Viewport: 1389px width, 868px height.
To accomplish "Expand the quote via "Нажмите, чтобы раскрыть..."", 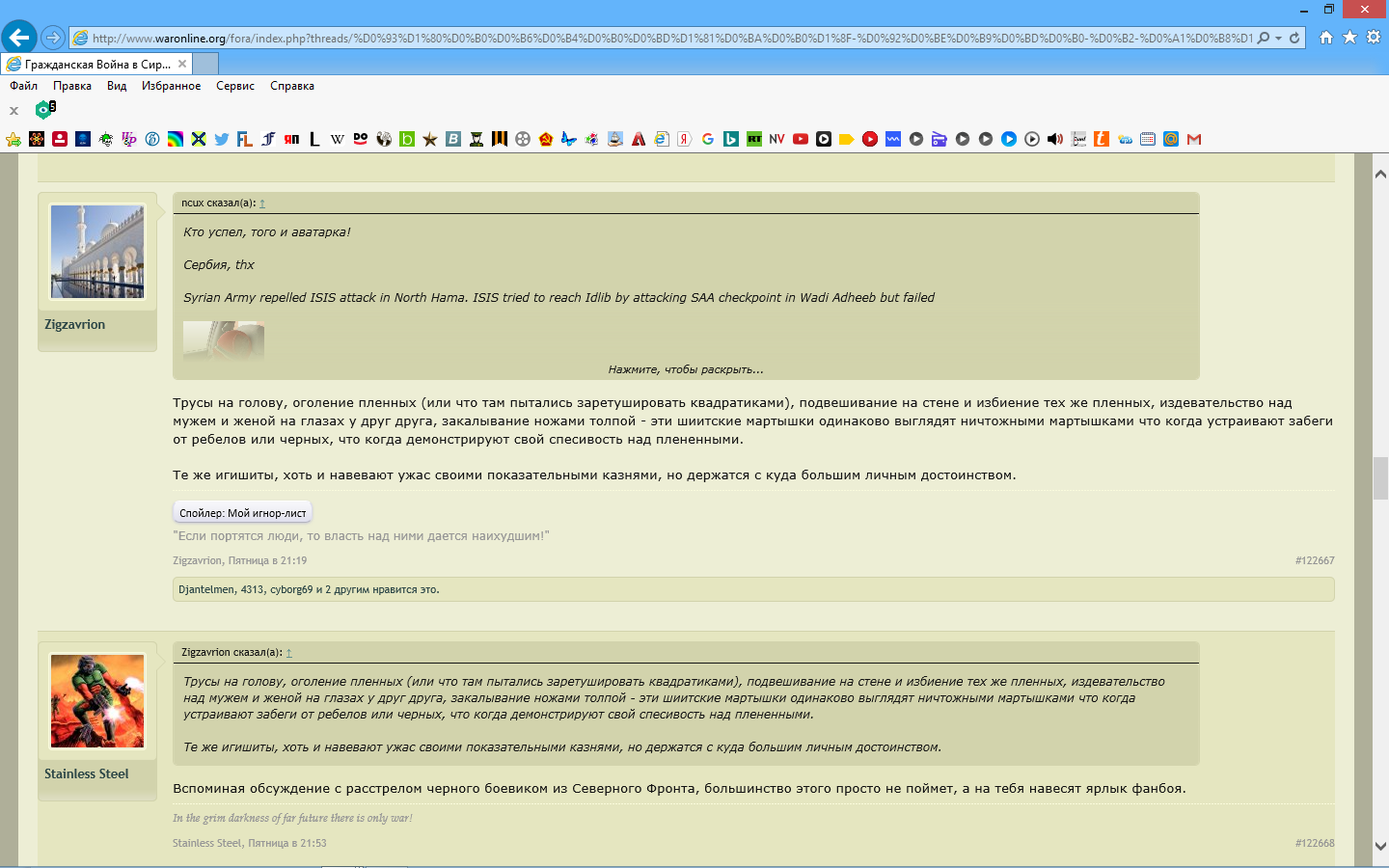I will [686, 369].
